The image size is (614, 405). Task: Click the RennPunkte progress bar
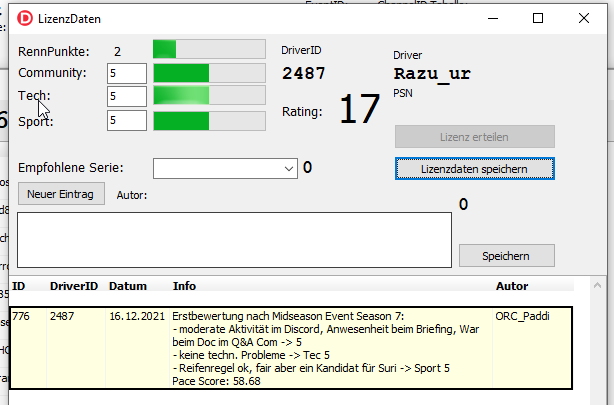tap(208, 50)
